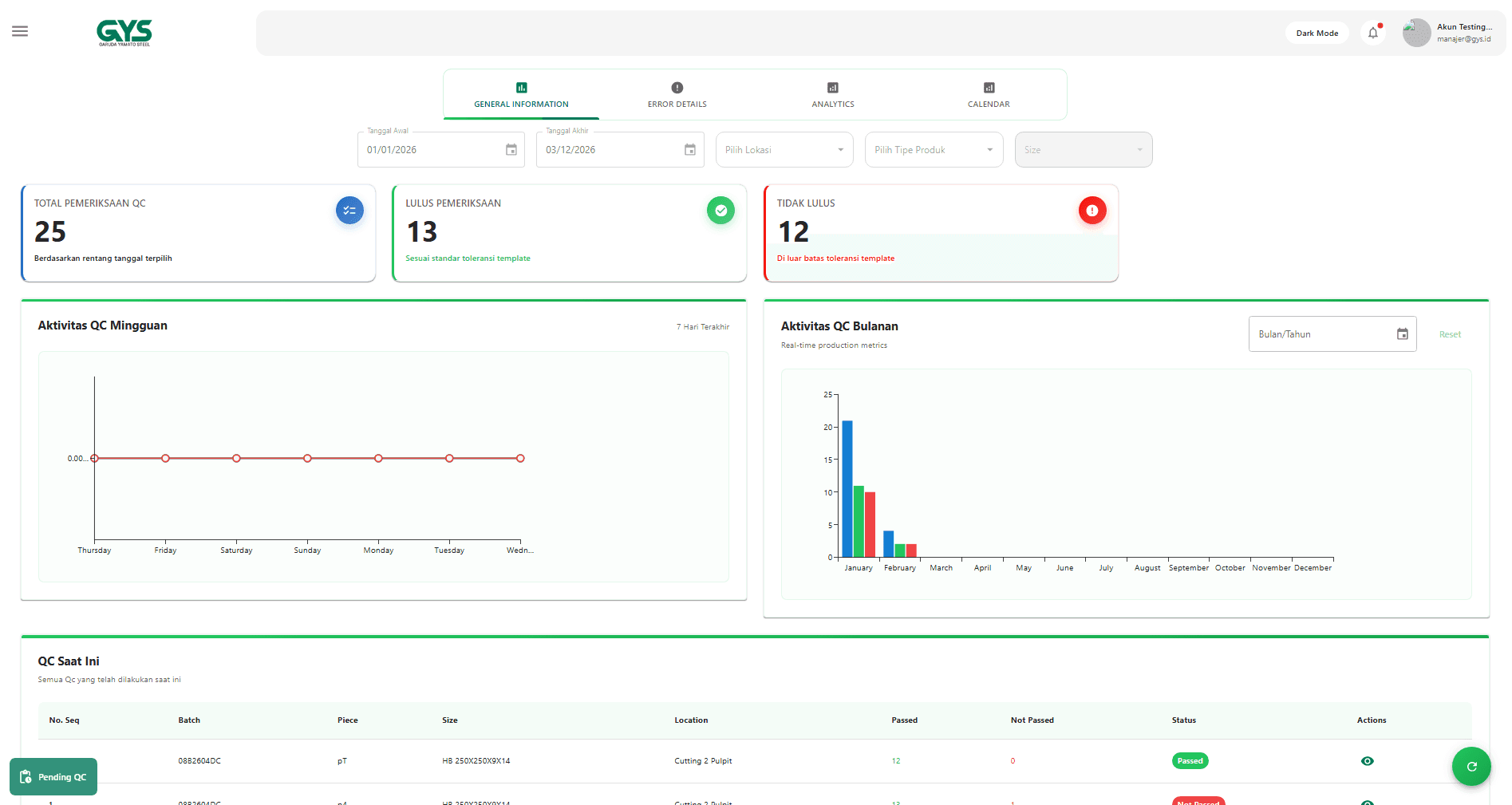This screenshot has height=805, width=1512.
Task: Switch to the Error Details tab
Action: pos(677,95)
